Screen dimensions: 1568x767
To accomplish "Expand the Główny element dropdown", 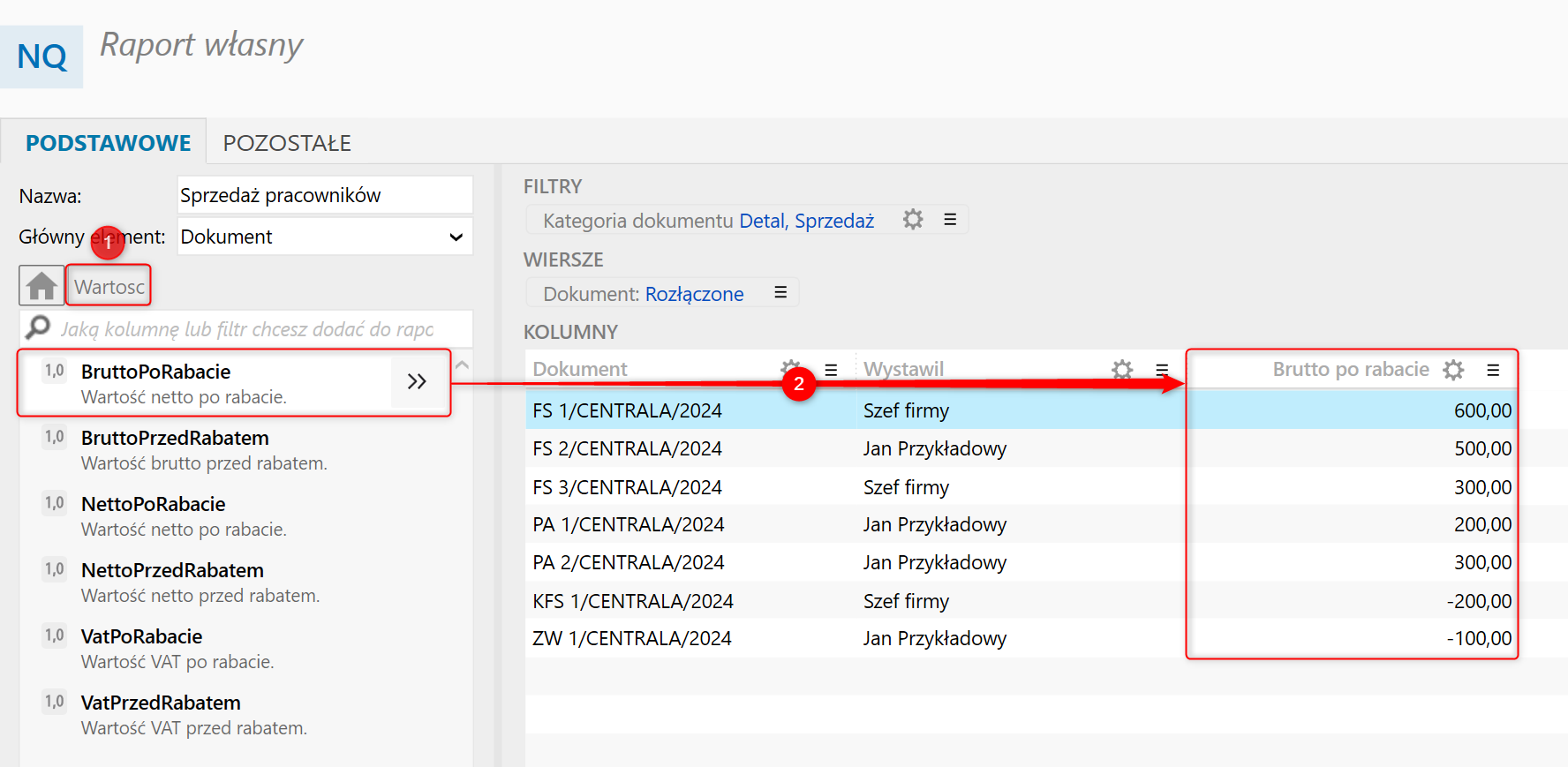I will tap(456, 237).
